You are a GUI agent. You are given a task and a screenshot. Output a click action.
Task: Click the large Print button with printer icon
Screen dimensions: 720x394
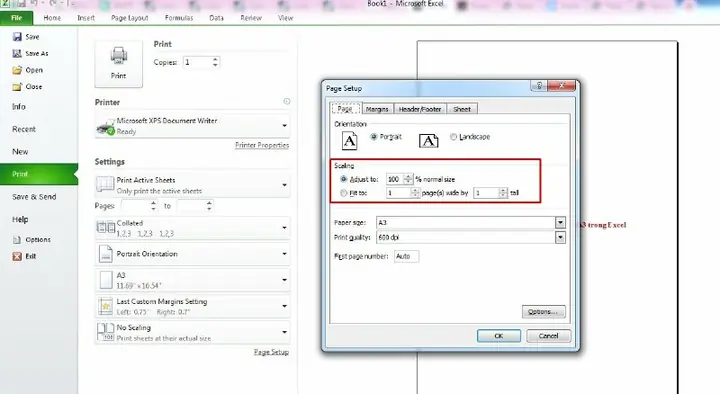tap(118, 64)
